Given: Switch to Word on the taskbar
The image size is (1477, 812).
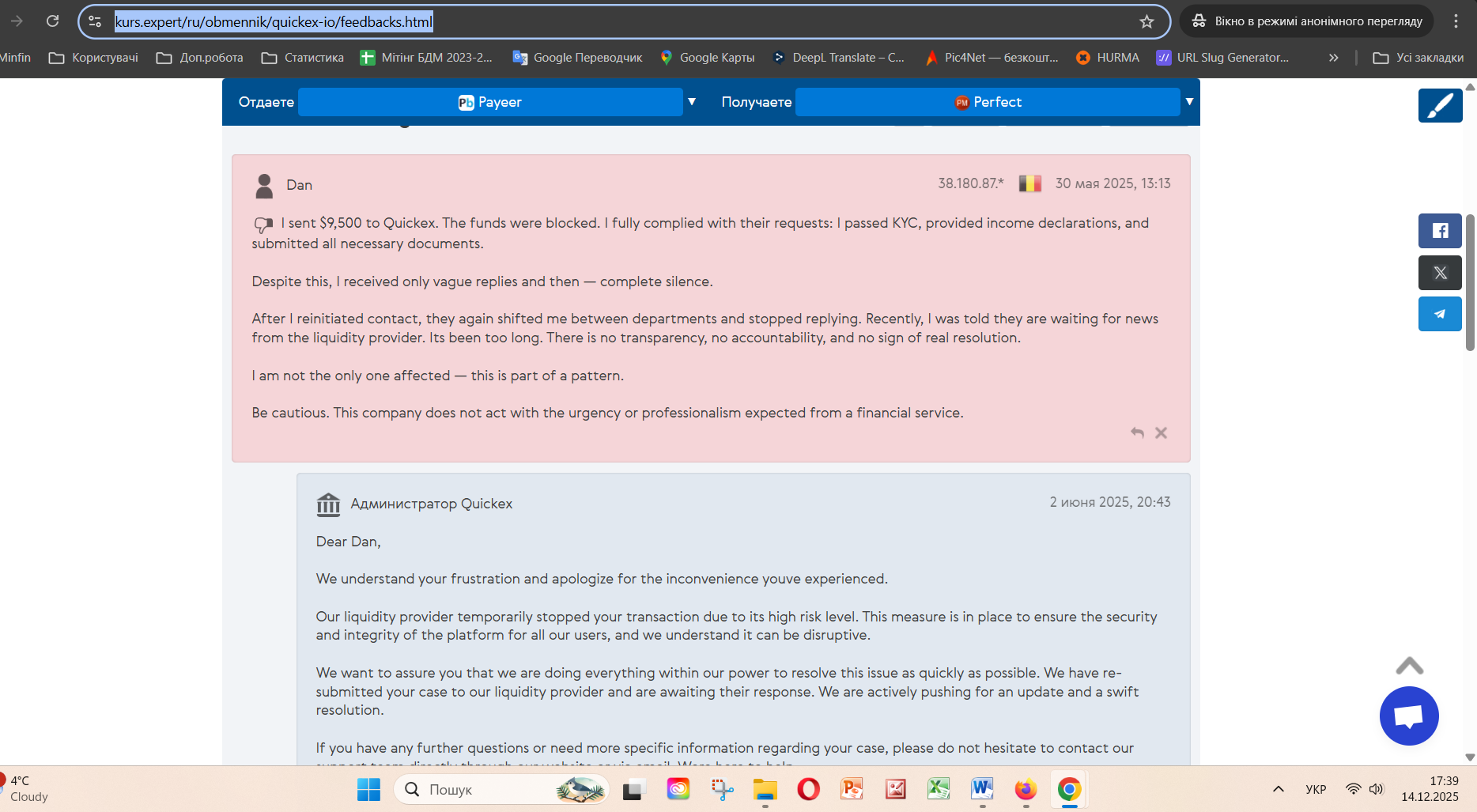Looking at the screenshot, I should point(982,789).
